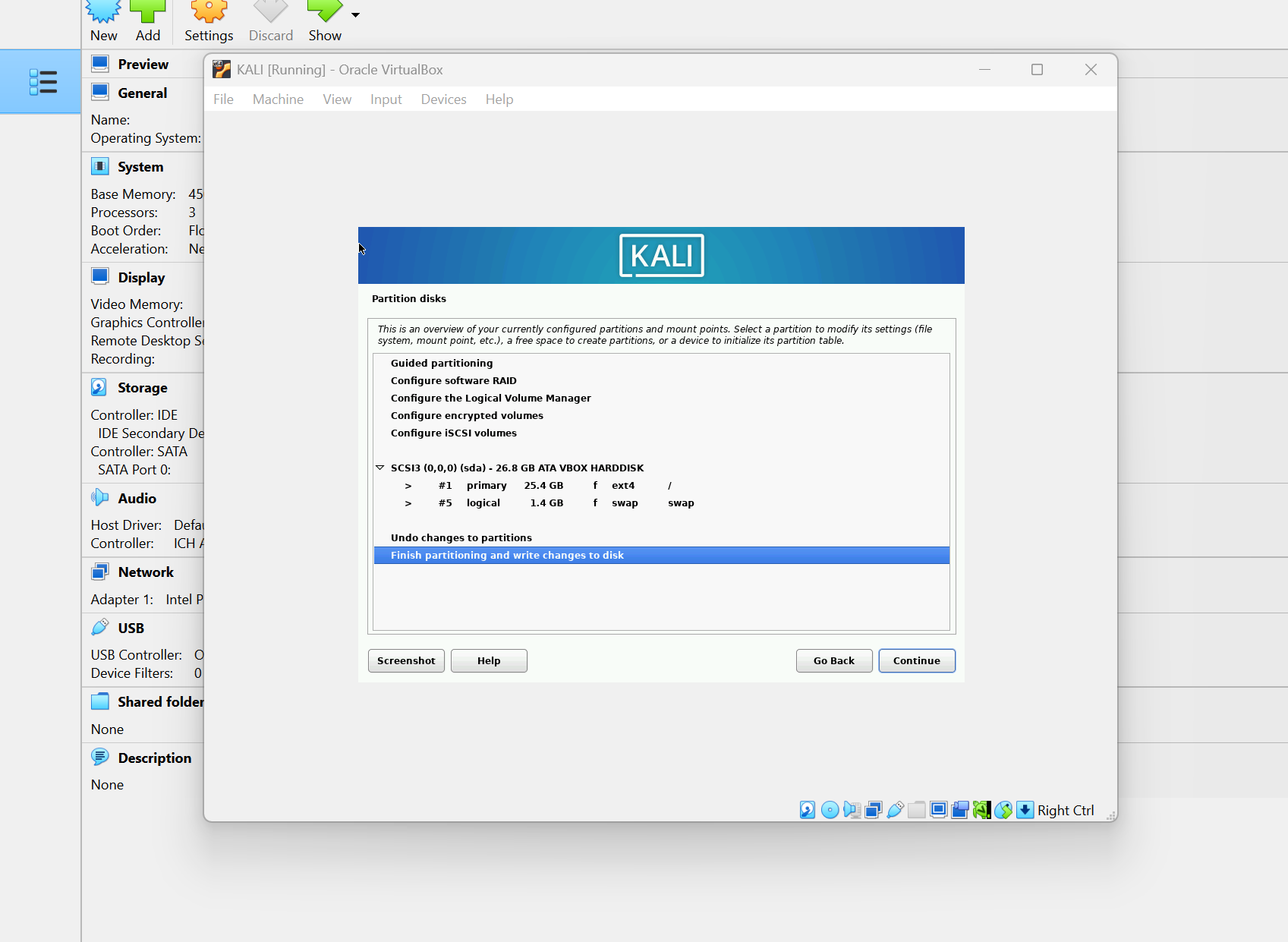Expand partition #5 logical swap row arrow
The image size is (1288, 942).
click(x=408, y=503)
